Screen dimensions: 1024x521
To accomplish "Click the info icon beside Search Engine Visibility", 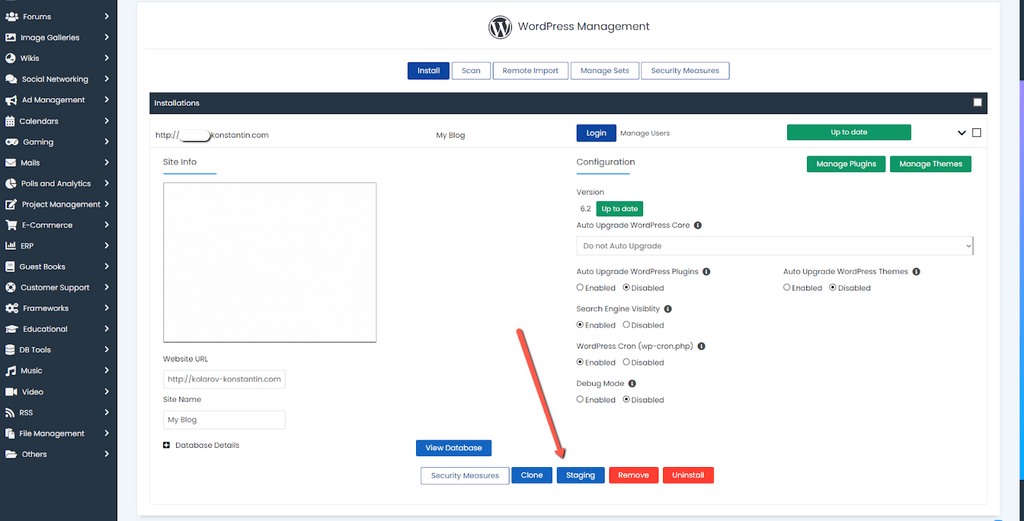I will (667, 309).
